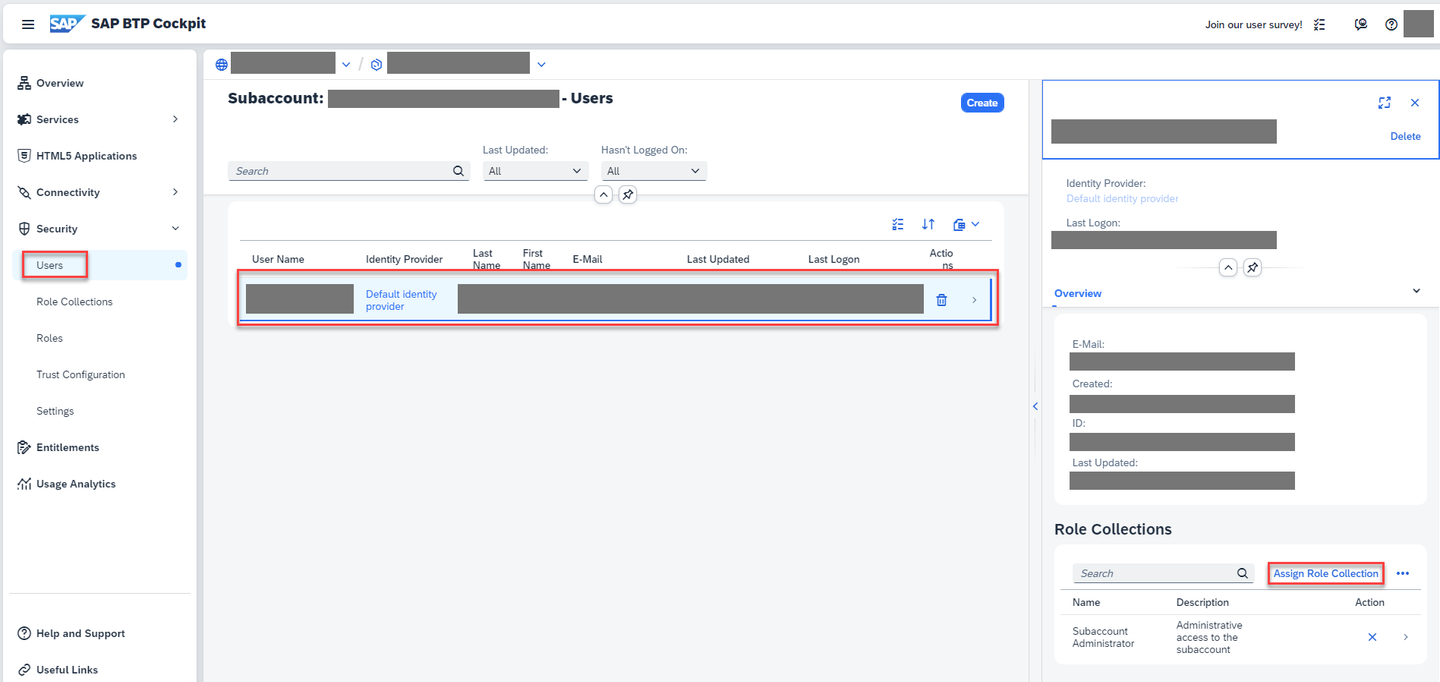1440x682 pixels.
Task: Open the help question mark icon
Action: 1391,25
